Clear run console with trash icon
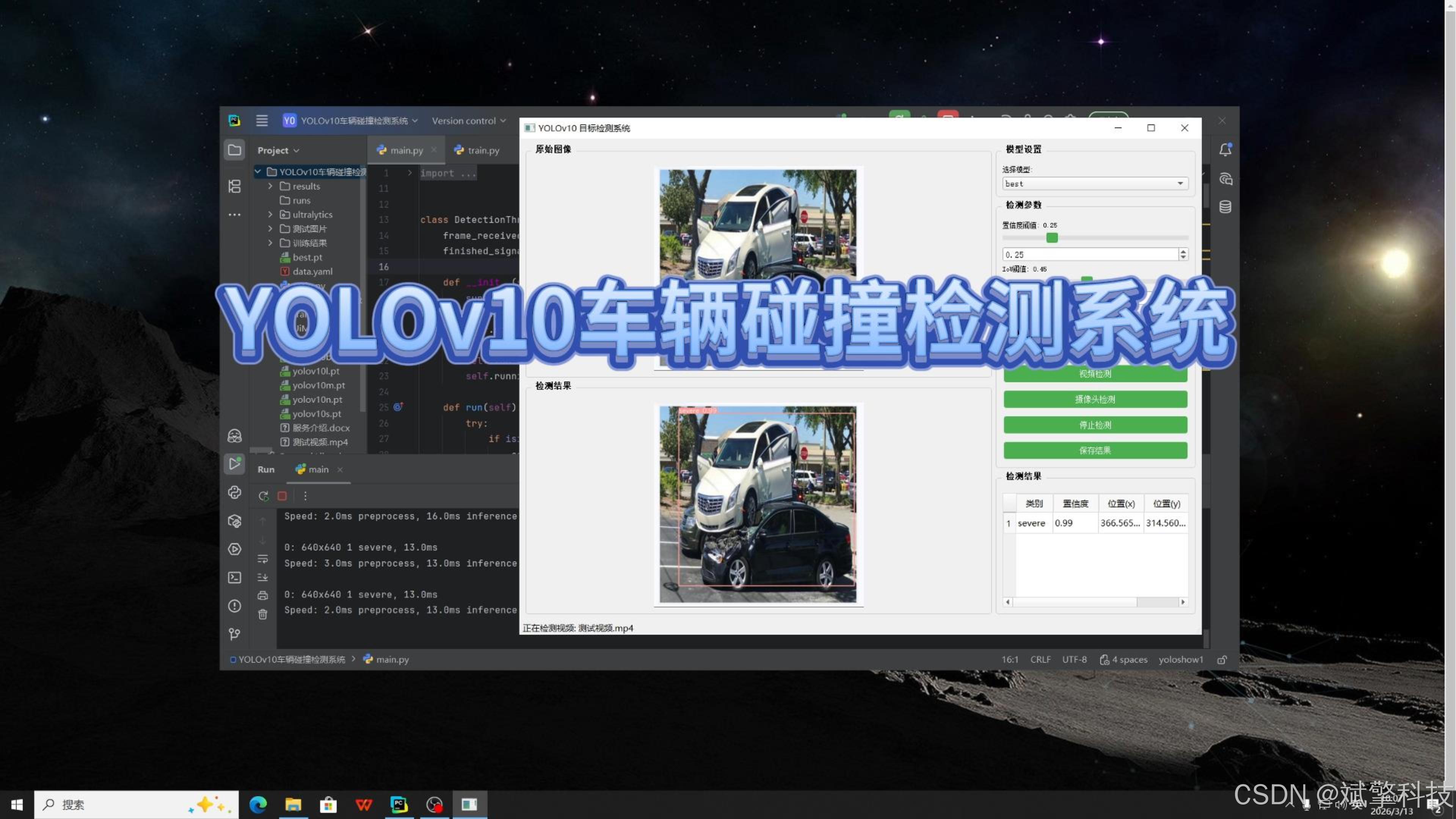Viewport: 1456px width, 819px height. point(263,614)
